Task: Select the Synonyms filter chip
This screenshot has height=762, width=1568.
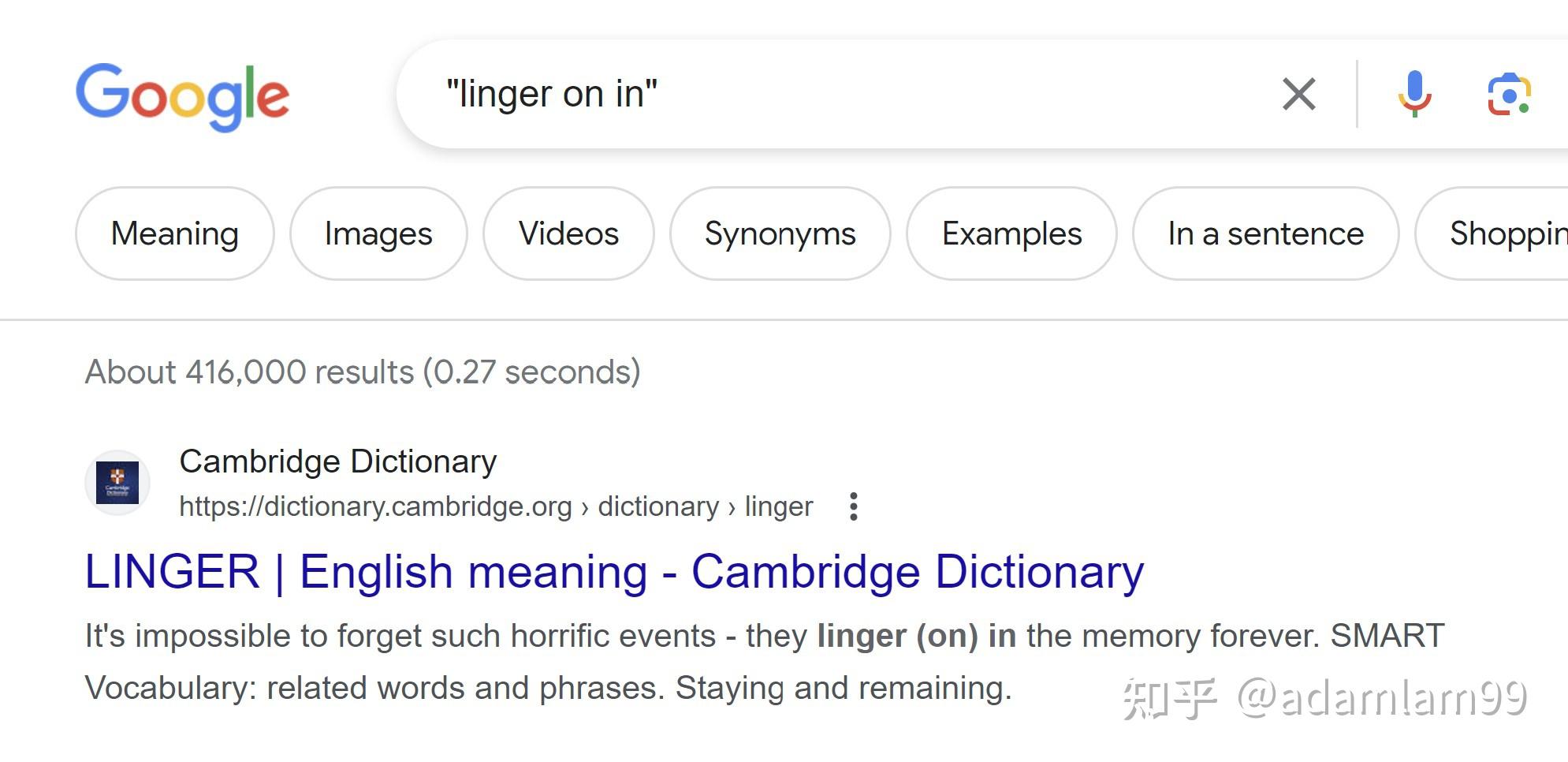Action: (780, 233)
